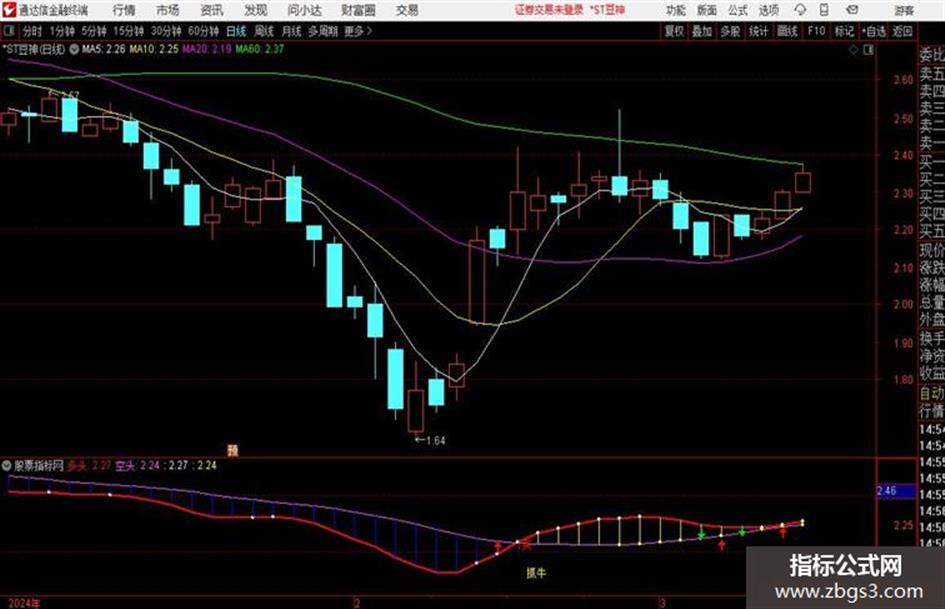Viewport: 945px width, 609px height.
Task: Select the 月线 monthly period tab
Action: coord(291,31)
